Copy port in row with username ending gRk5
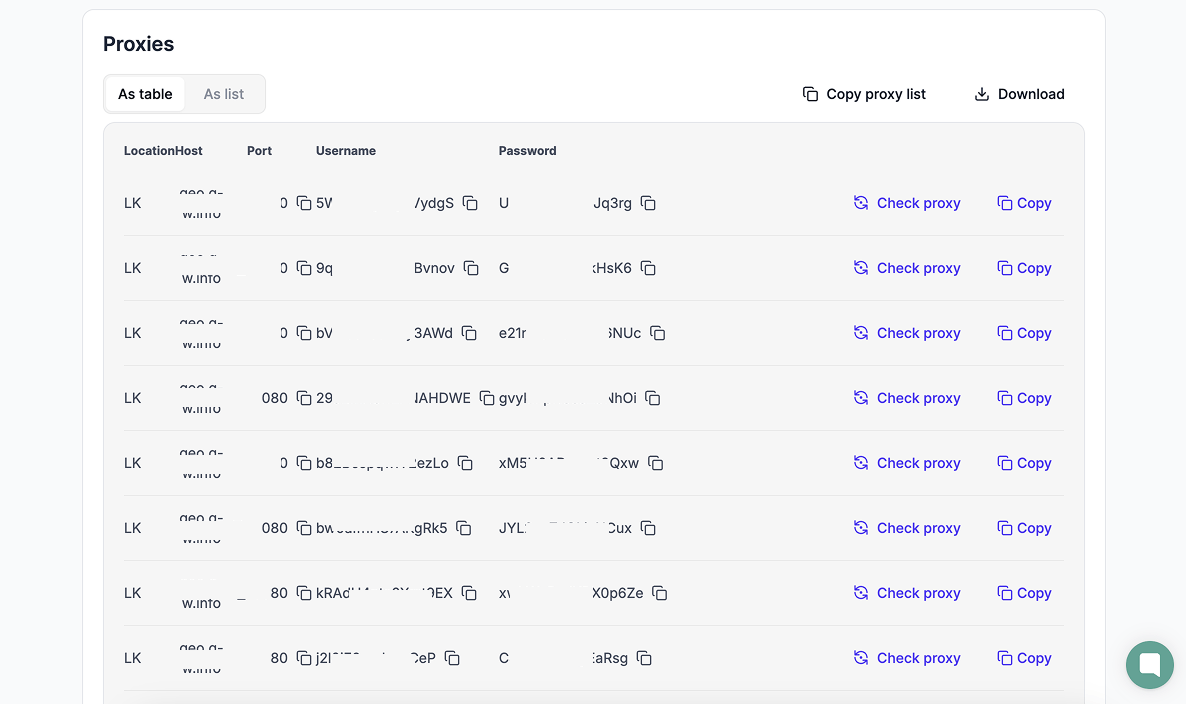1186x704 pixels. [304, 529]
